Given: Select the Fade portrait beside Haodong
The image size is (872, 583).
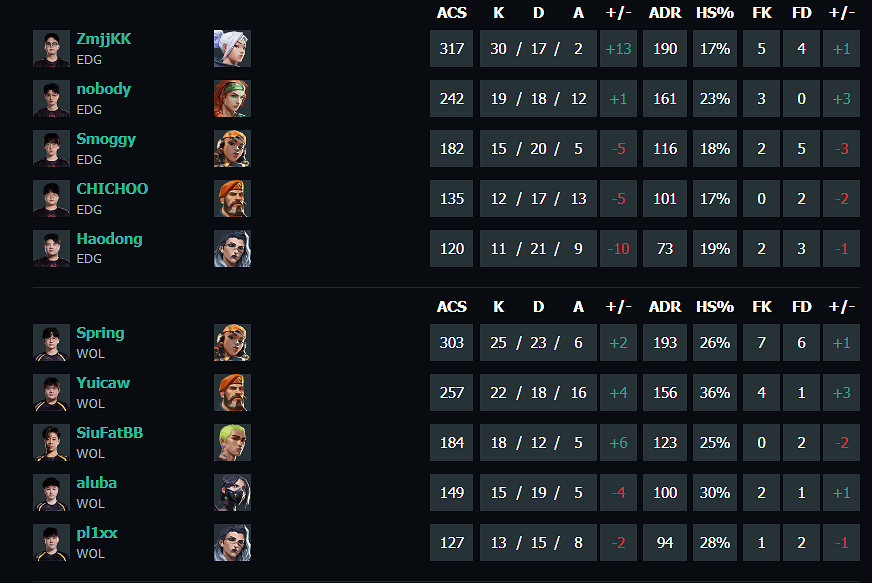Looking at the screenshot, I should coord(232,248).
